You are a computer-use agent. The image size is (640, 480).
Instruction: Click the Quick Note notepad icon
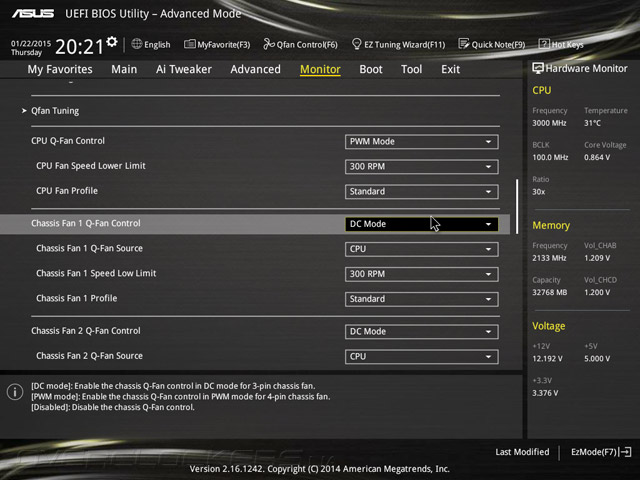(x=464, y=44)
